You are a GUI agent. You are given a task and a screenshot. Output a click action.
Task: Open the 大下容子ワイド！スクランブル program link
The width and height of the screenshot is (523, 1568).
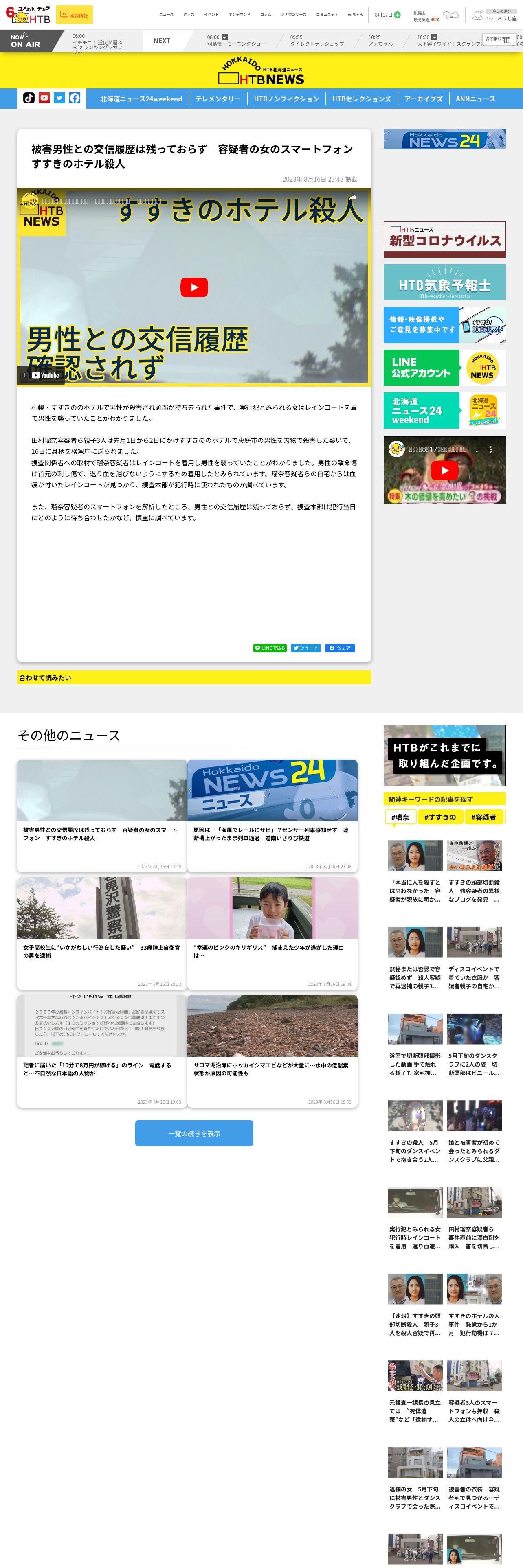[x=451, y=44]
